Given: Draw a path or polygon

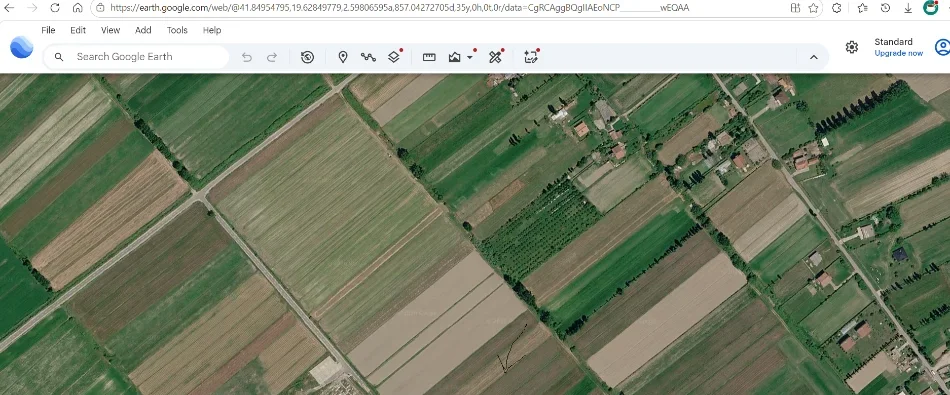Looking at the screenshot, I should 368,57.
